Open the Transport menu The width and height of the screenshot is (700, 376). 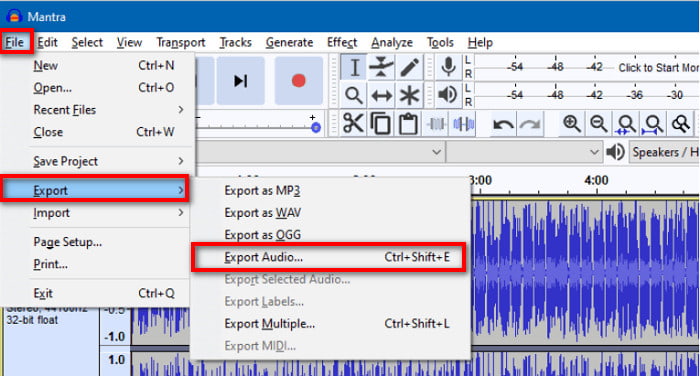(181, 42)
